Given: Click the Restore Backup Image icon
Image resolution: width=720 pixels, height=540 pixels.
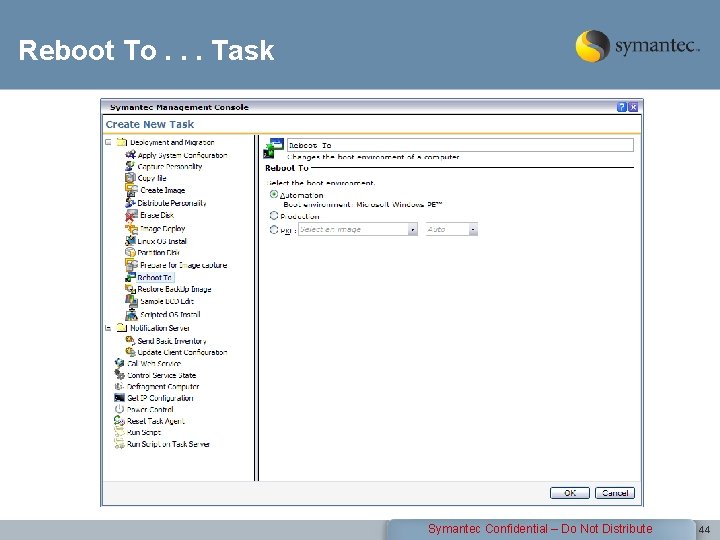Looking at the screenshot, I should 130,289.
